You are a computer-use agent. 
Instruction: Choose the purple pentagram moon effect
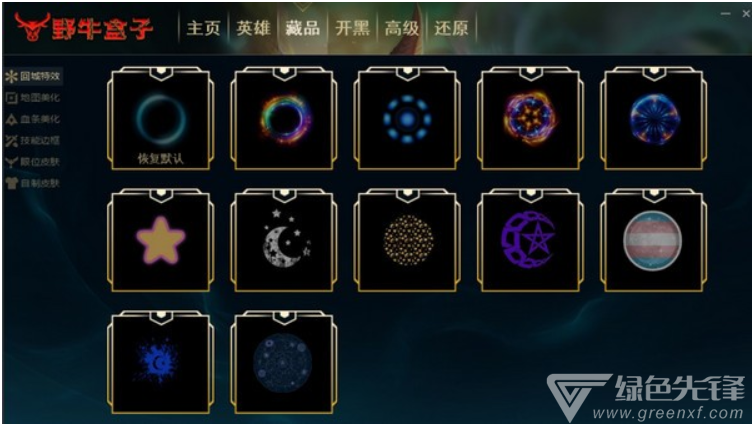(x=530, y=240)
